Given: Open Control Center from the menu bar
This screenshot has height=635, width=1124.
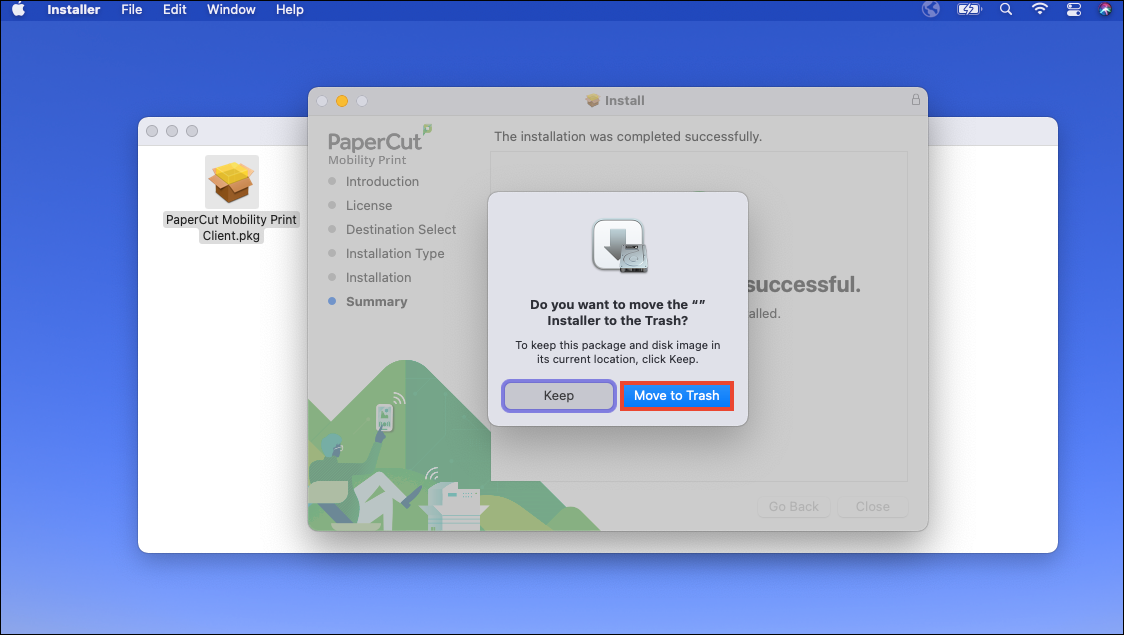Looking at the screenshot, I should [1073, 9].
